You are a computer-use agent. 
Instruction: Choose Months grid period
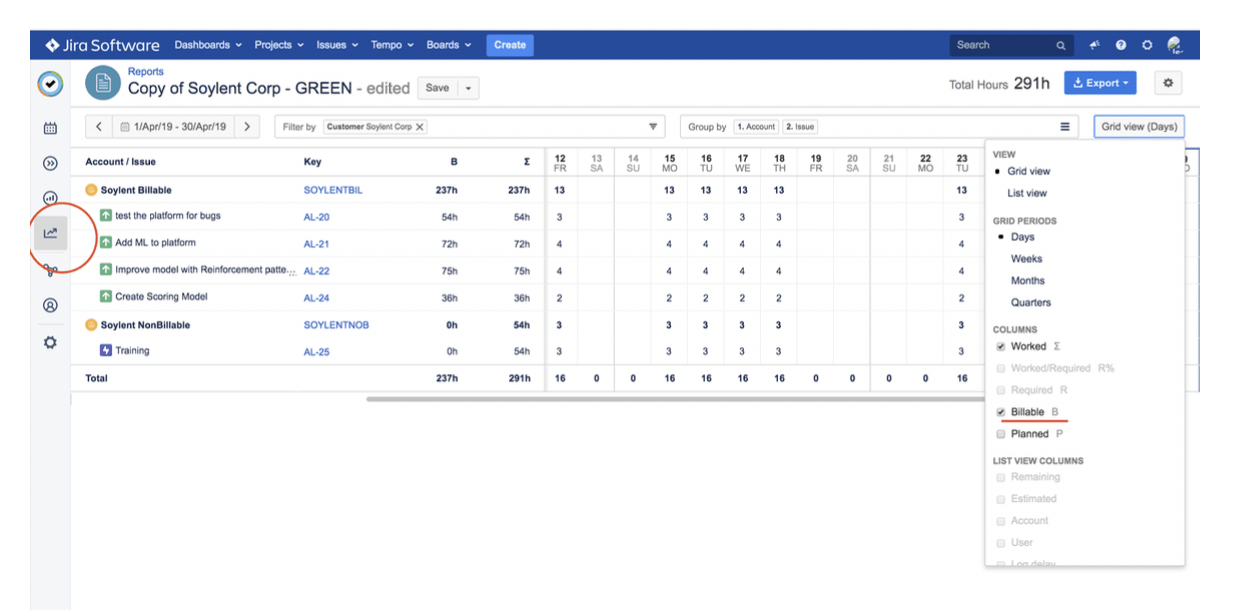(x=1028, y=281)
